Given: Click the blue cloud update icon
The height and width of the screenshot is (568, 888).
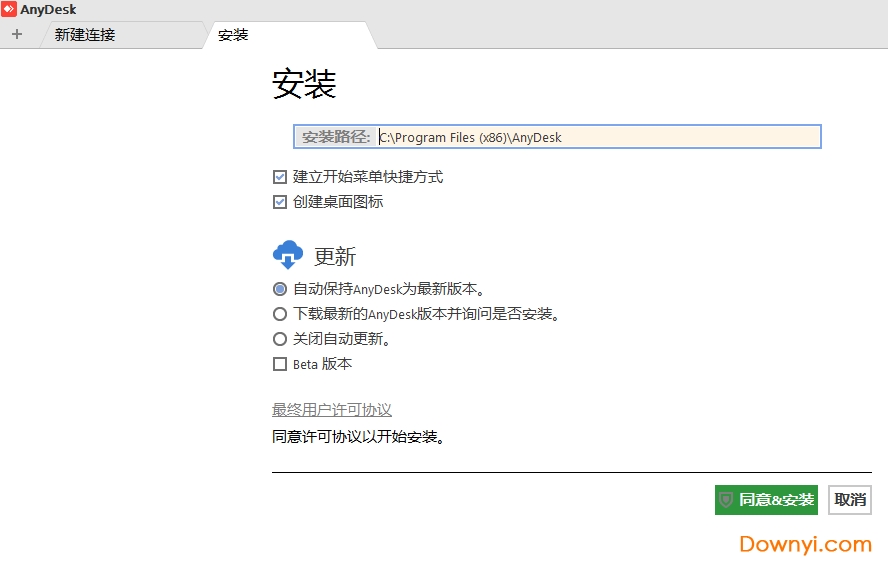Looking at the screenshot, I should pyautogui.click(x=287, y=255).
